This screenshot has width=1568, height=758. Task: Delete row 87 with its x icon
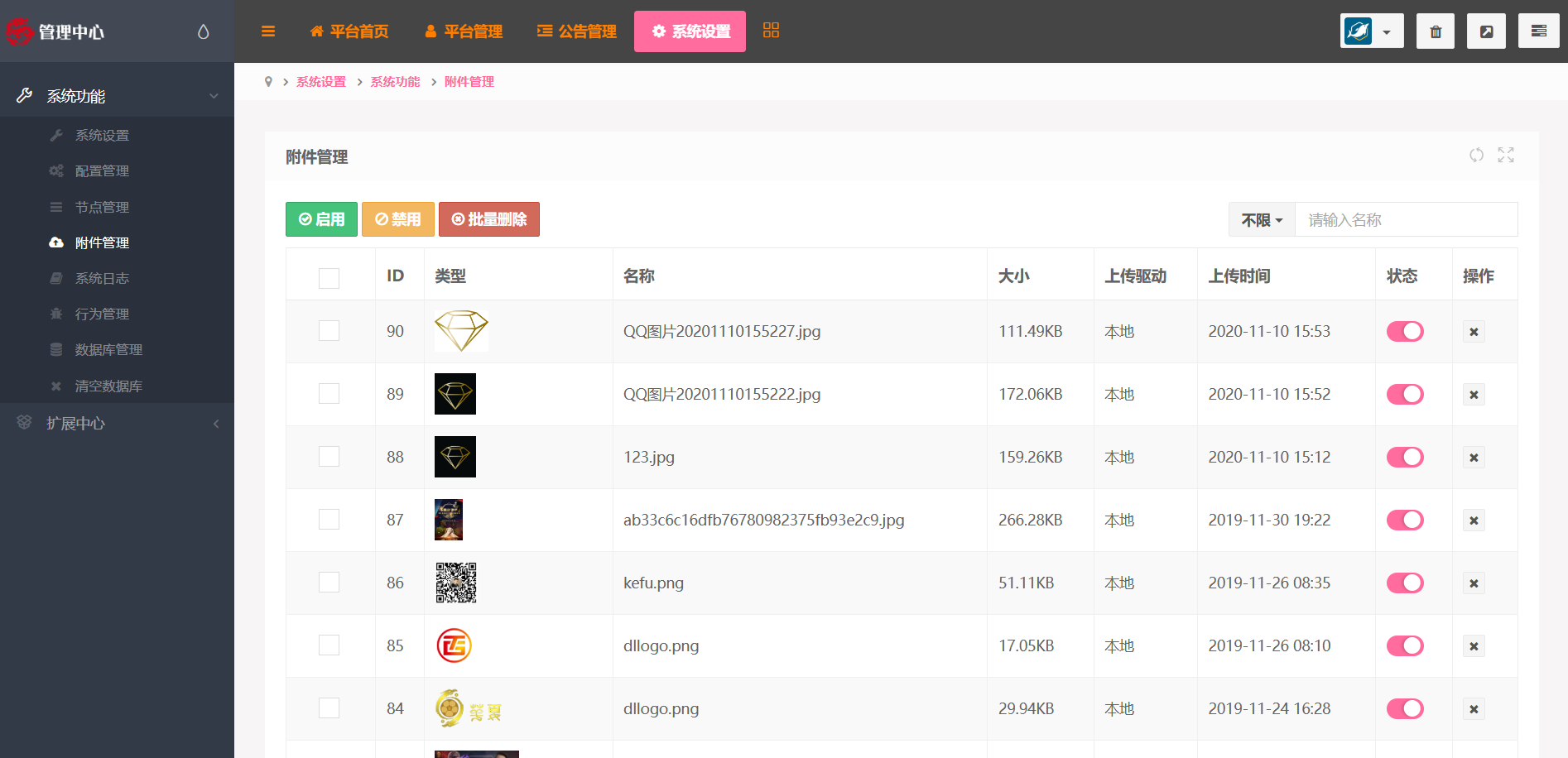(1474, 521)
